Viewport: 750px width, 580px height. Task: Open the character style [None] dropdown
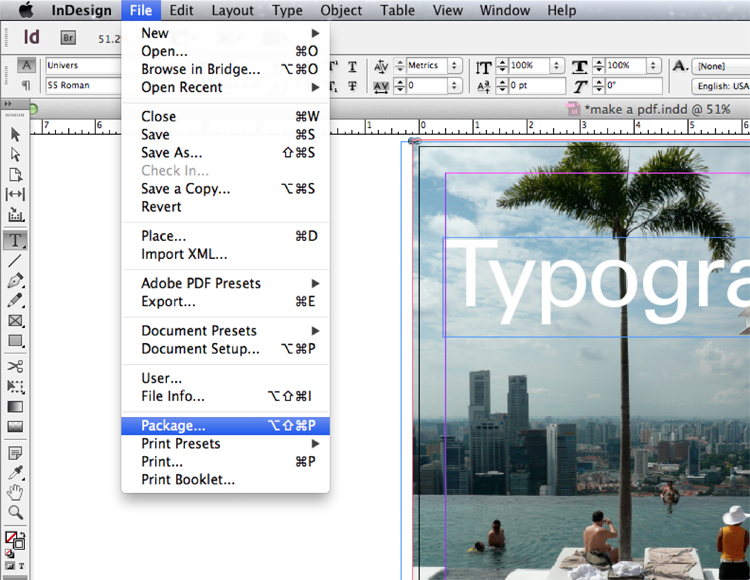click(722, 66)
